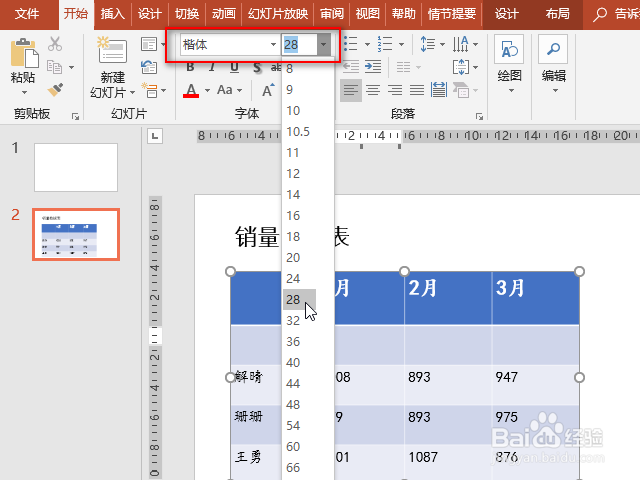Switch to the 动画 Animations tab
The height and width of the screenshot is (480, 640).
223,14
